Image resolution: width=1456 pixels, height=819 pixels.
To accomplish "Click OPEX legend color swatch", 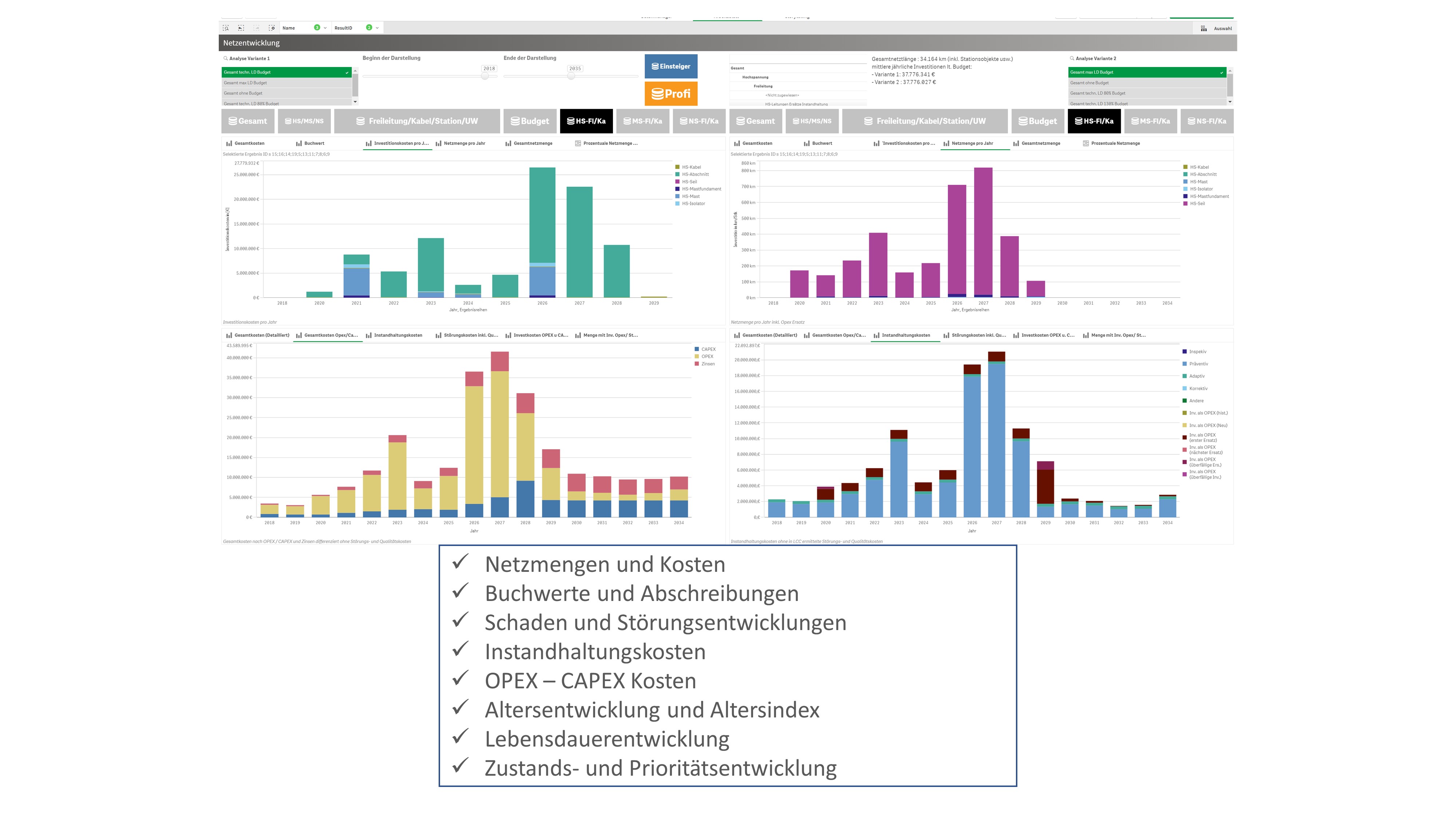I will [x=697, y=357].
